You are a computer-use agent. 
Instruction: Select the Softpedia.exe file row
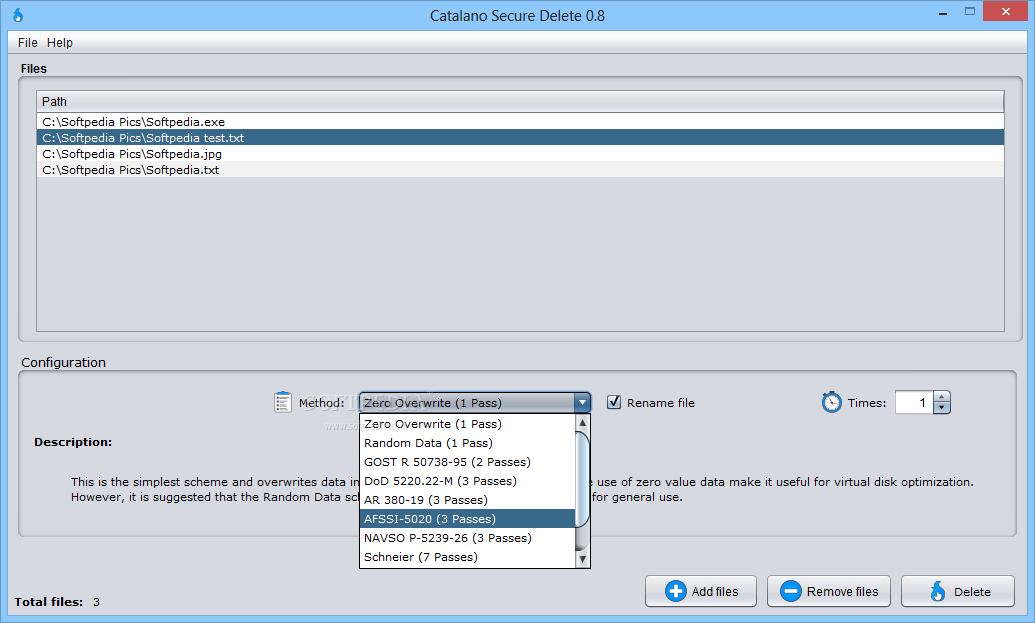[x=520, y=121]
